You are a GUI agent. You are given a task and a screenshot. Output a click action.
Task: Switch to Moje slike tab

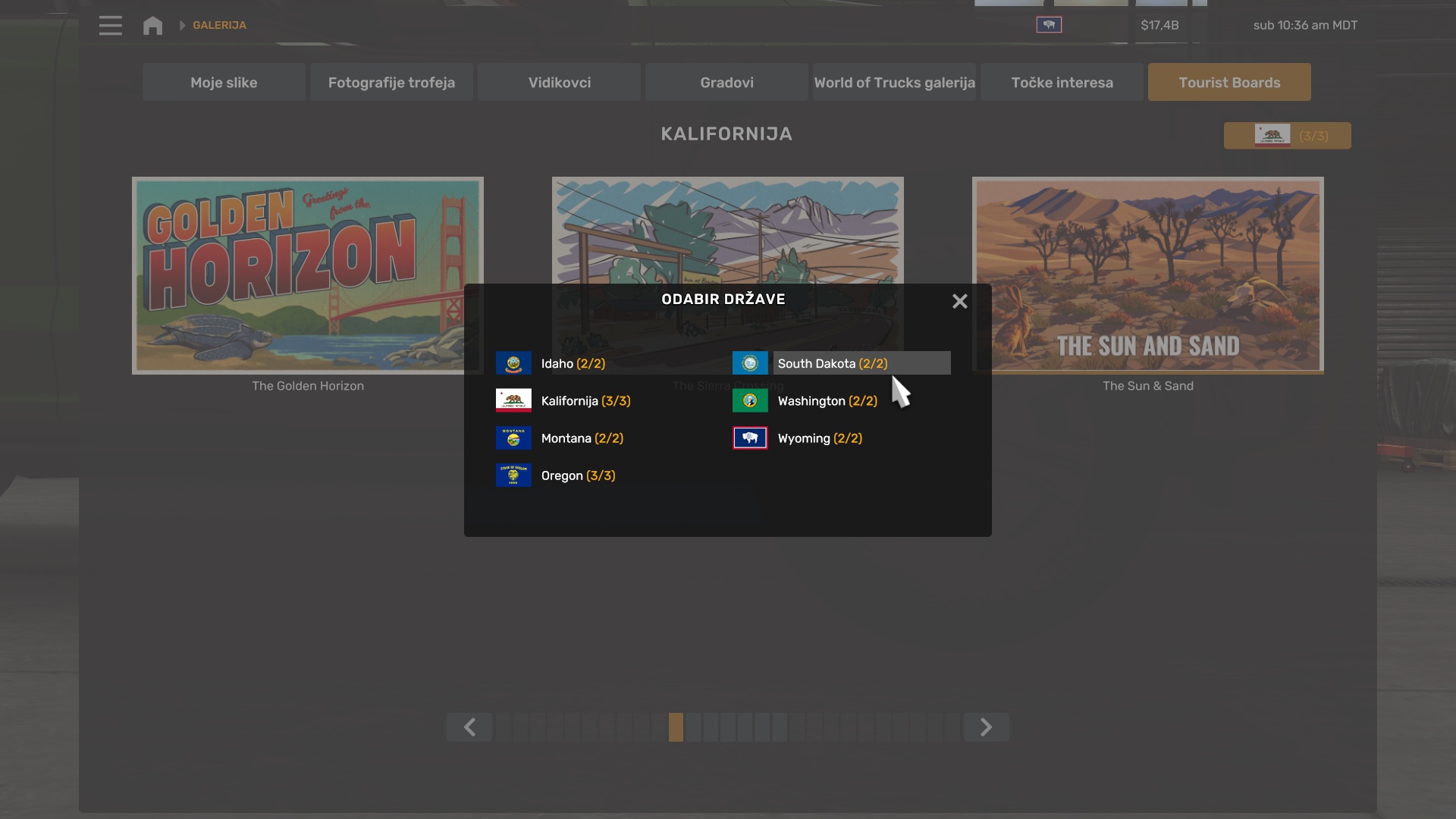pyautogui.click(x=224, y=82)
